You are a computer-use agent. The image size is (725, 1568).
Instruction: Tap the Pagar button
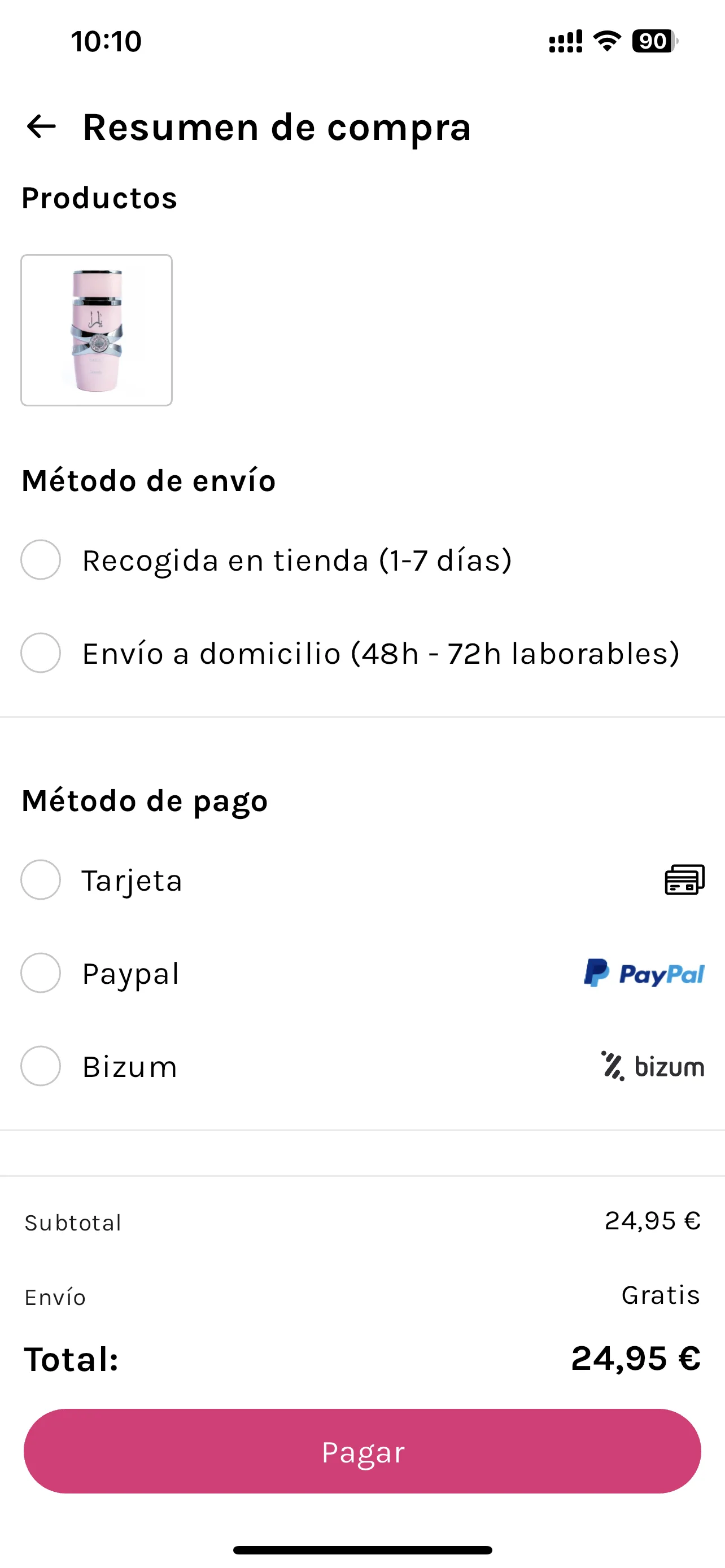pos(362,1451)
